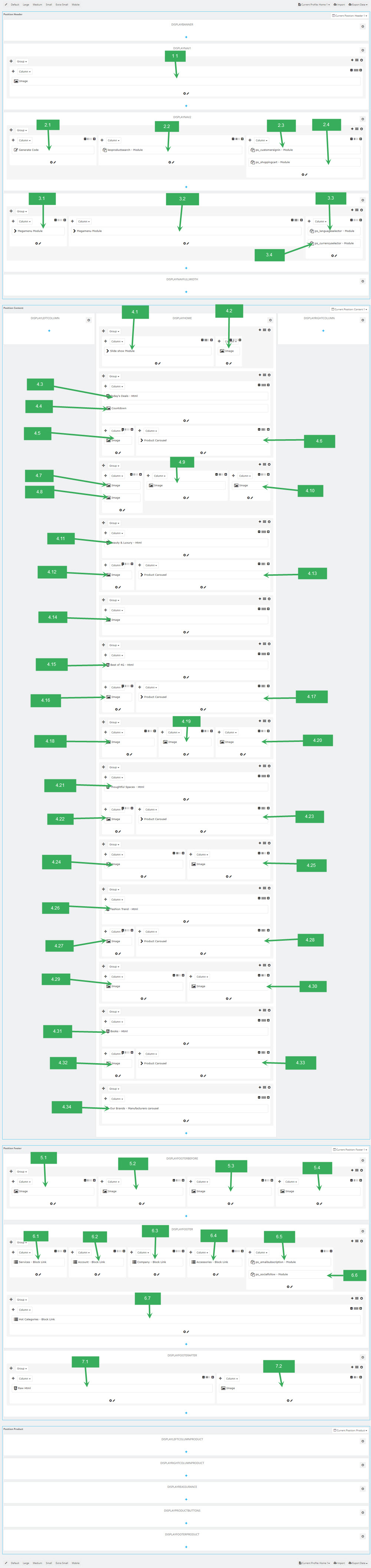Open Current Position: Footer 1 dropdown
Image resolution: width=371 pixels, height=1568 pixels.
[x=350, y=1150]
